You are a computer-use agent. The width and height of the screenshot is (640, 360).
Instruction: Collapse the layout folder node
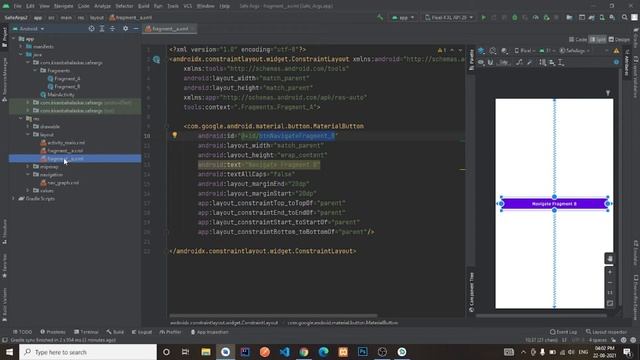[x=28, y=134]
